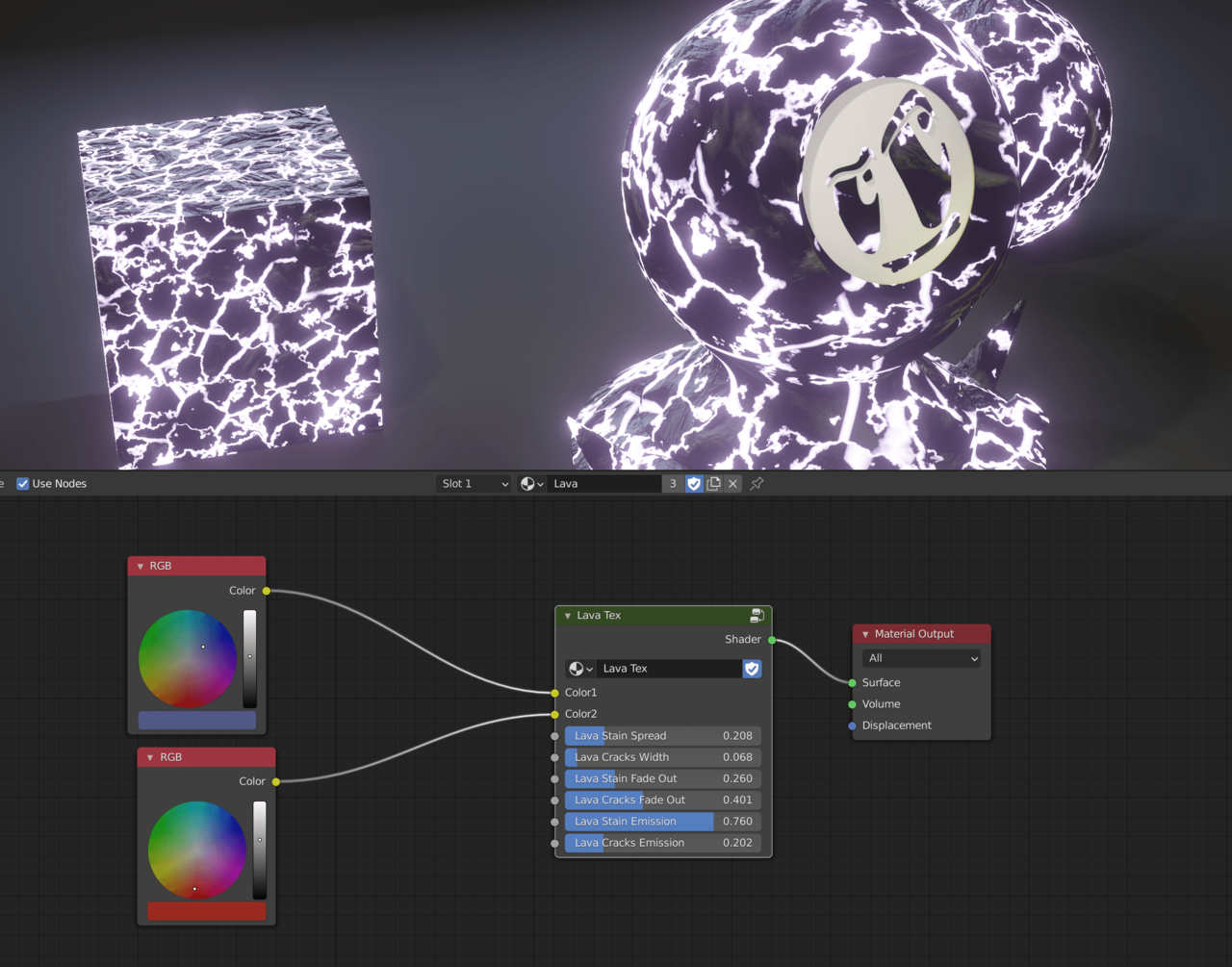Screen dimensions: 1232x967
Task: Click node group edit icon on Lava Tex header
Action: coord(757,616)
